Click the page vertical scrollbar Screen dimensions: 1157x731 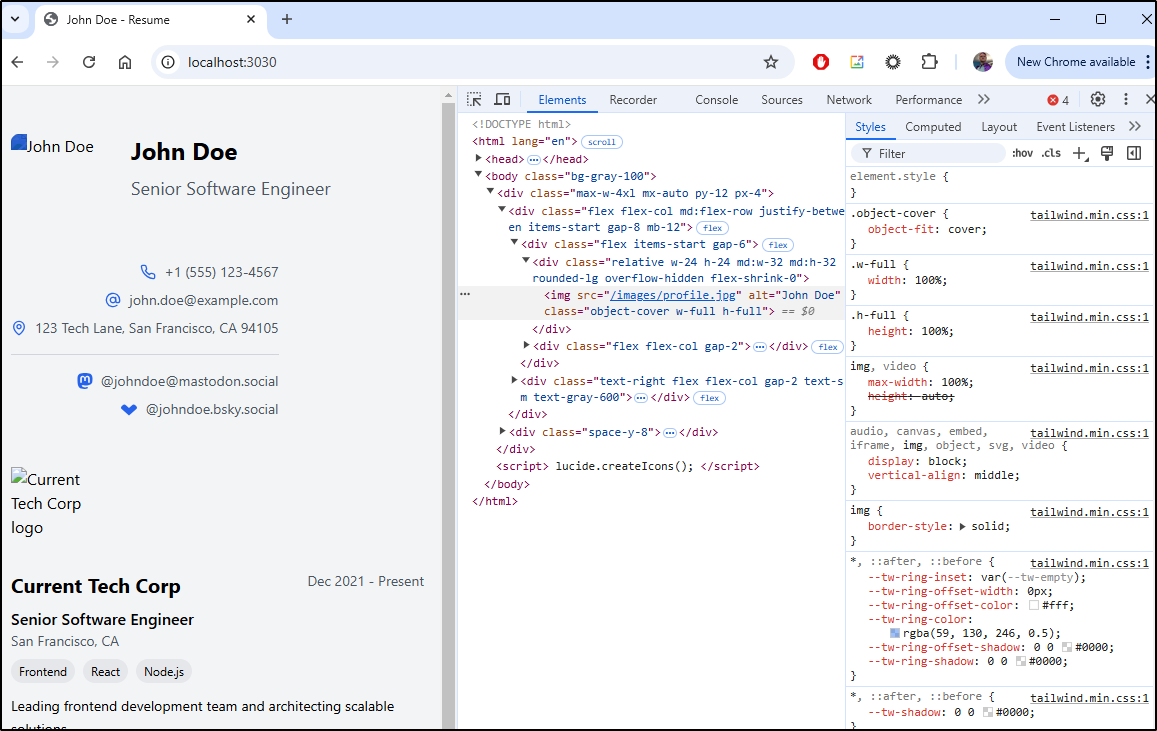(x=448, y=413)
